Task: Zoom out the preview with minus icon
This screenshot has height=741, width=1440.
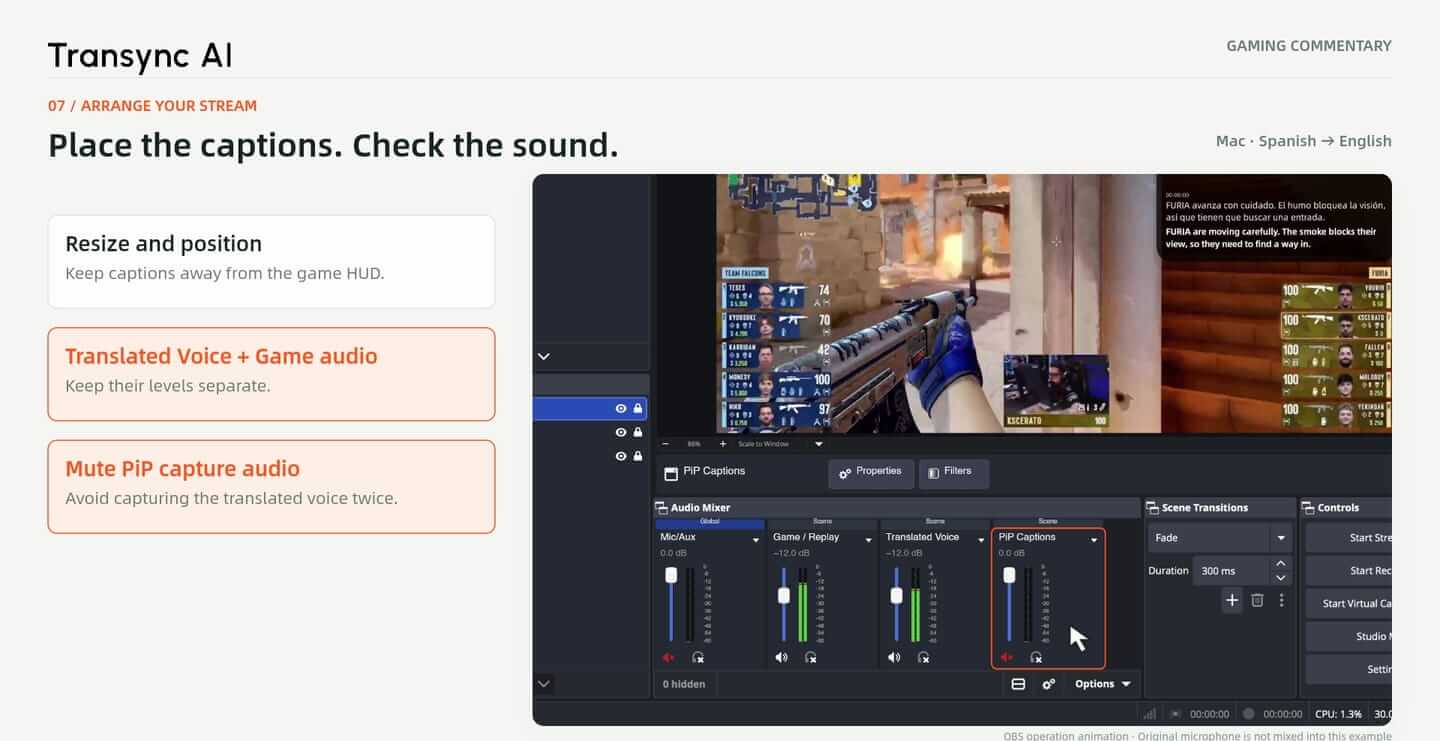Action: tap(666, 443)
